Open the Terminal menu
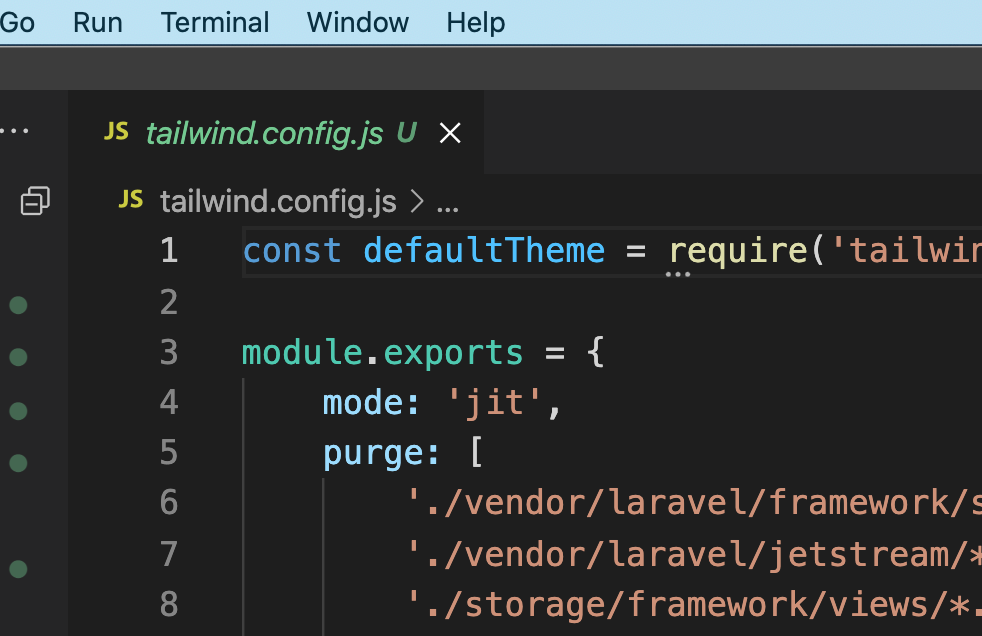 (214, 22)
